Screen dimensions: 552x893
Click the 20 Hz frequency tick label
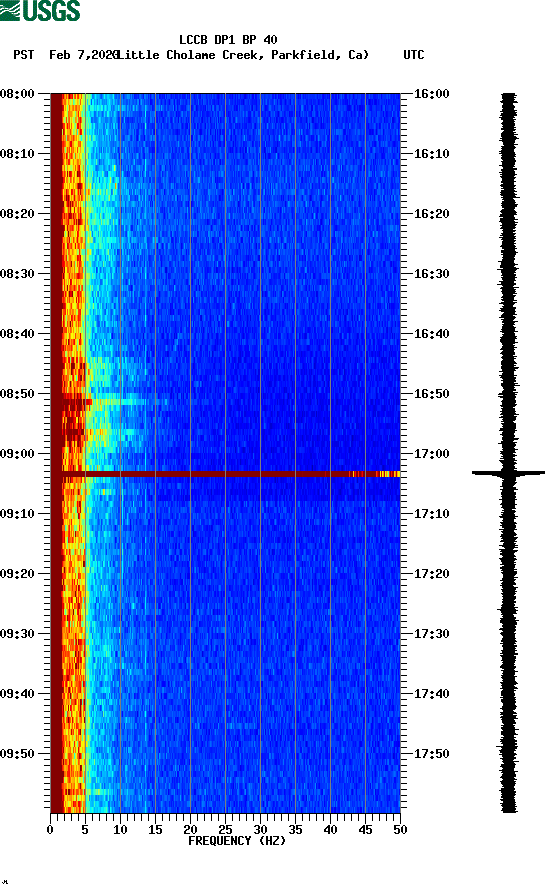[x=190, y=830]
